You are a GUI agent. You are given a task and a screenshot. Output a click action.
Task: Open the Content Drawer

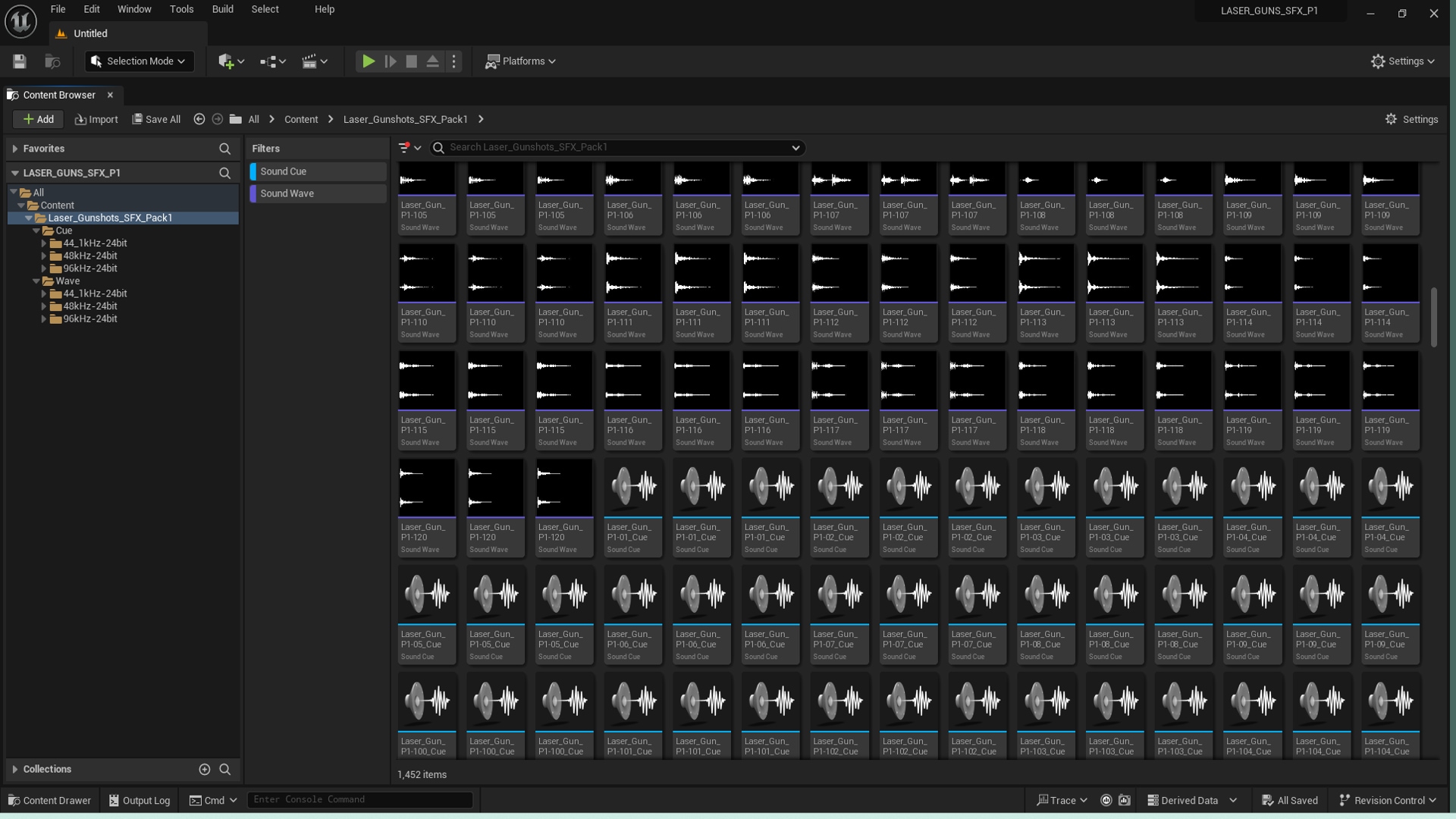coord(49,800)
